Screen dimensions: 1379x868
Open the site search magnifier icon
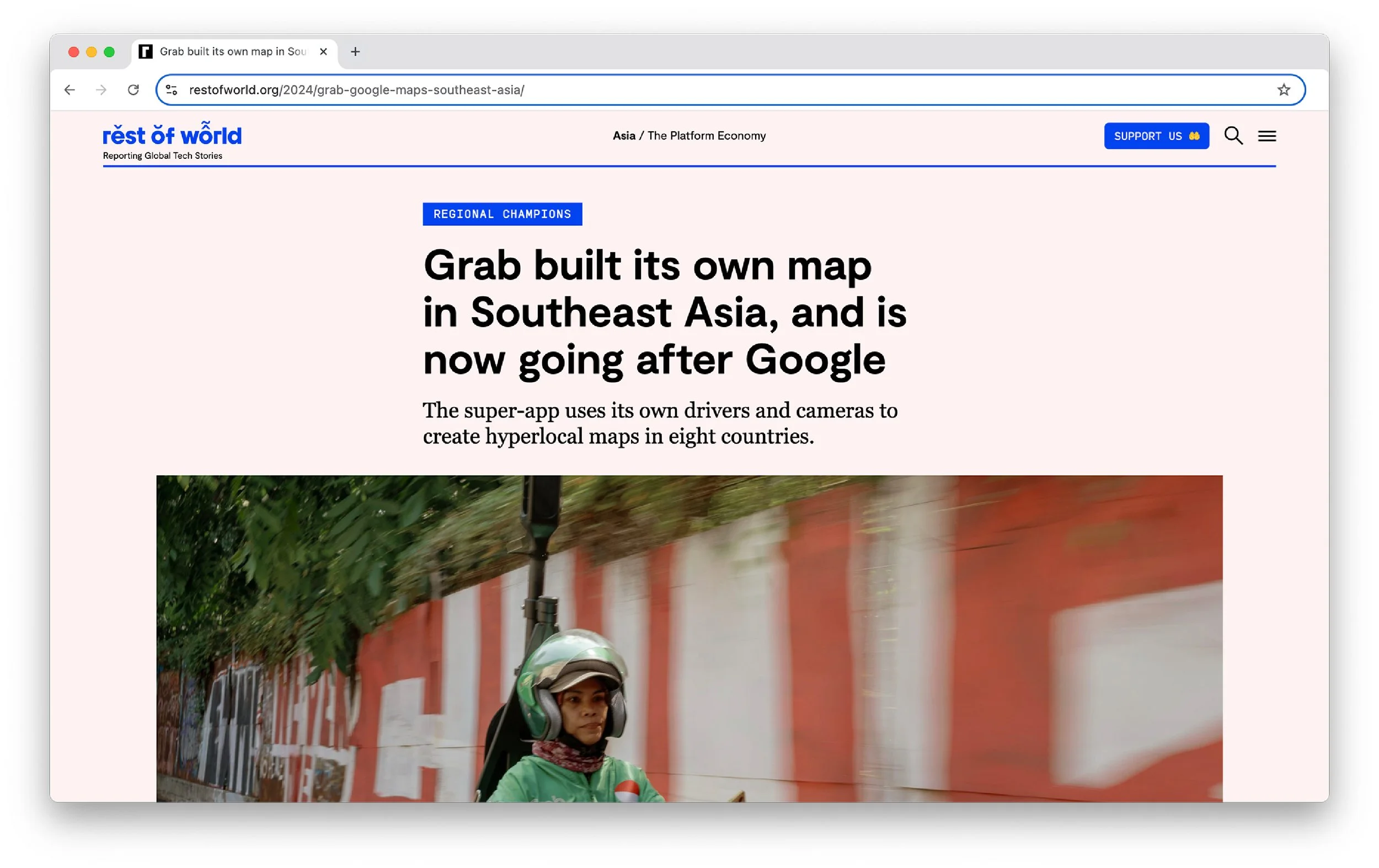click(1233, 136)
